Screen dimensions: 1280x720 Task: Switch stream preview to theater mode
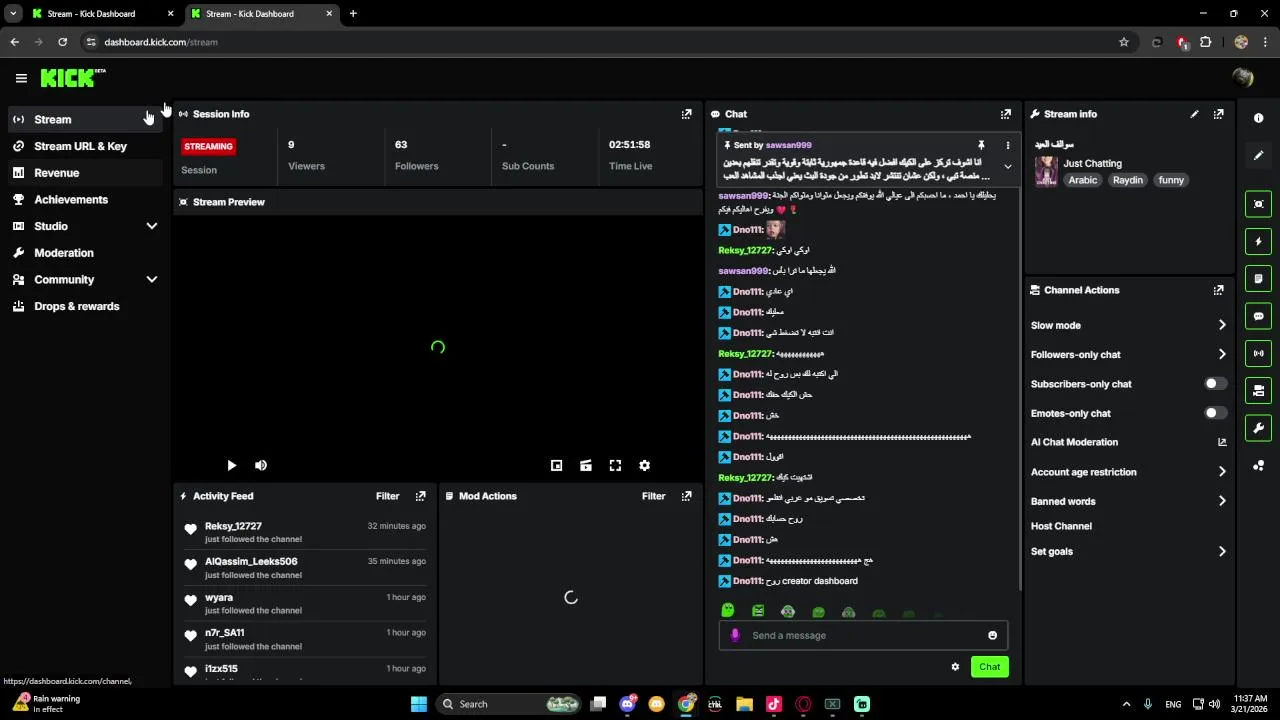(x=586, y=465)
